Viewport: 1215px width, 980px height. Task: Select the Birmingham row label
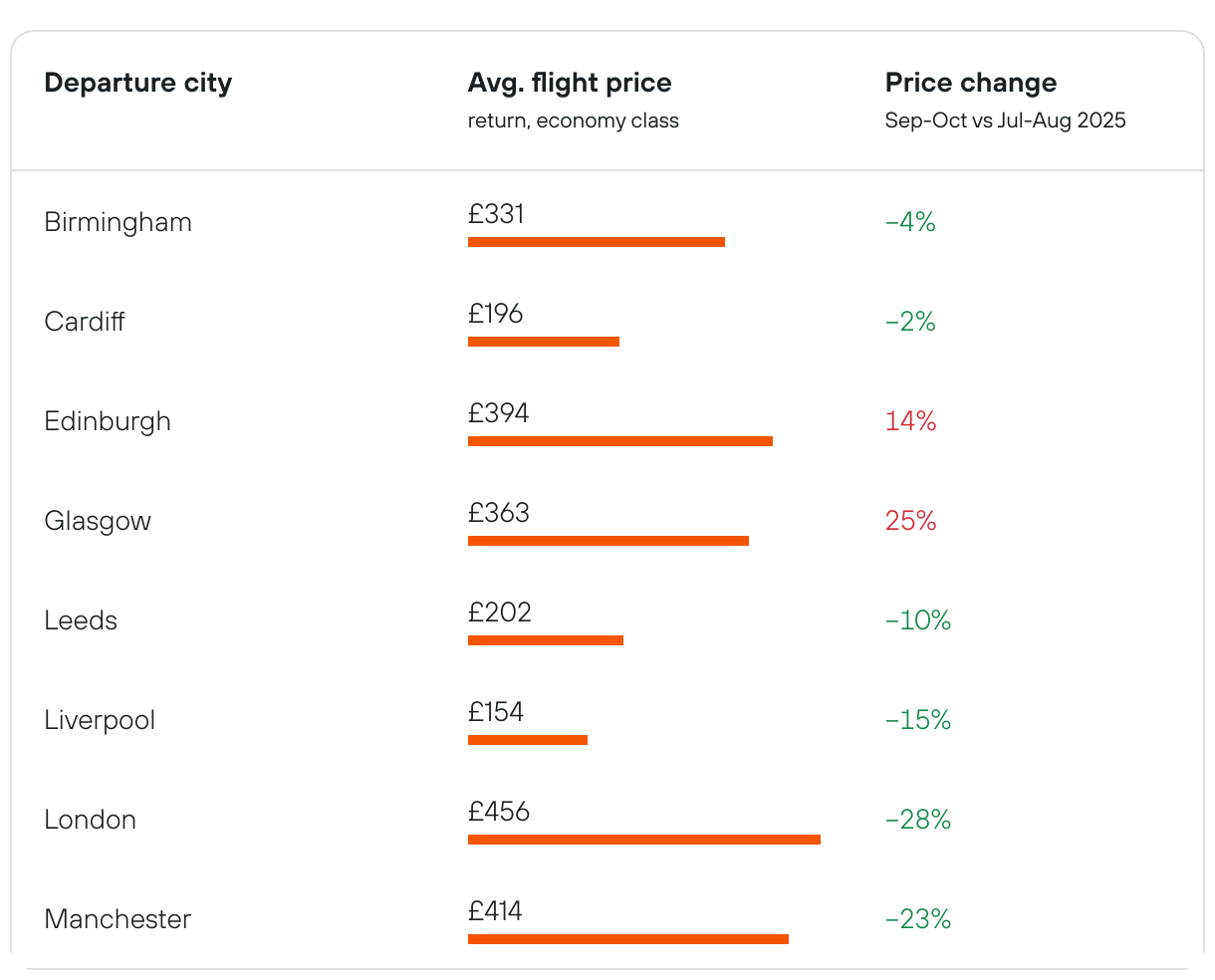(x=118, y=222)
